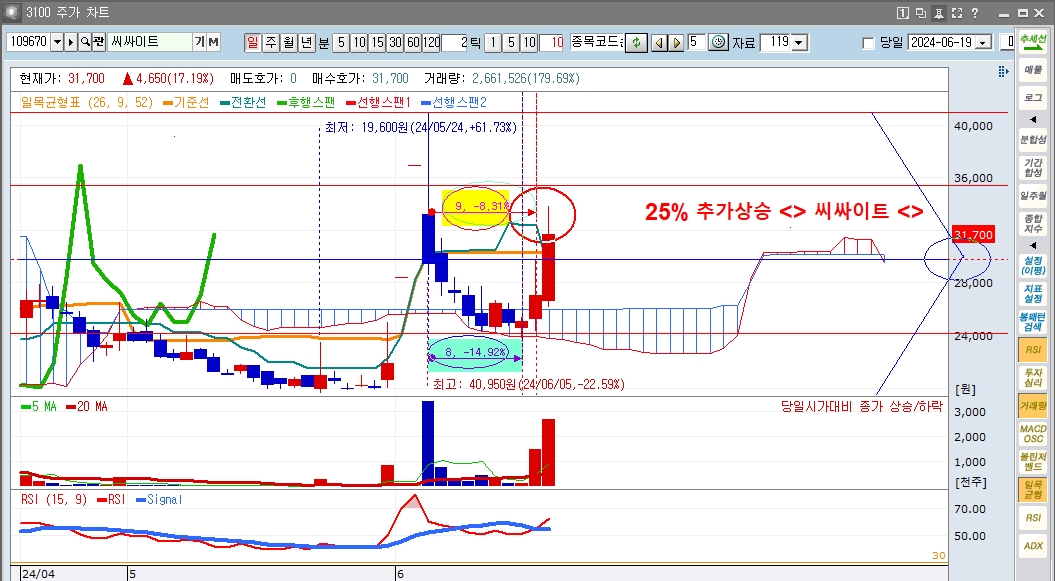
Task: Click the M icon next to stock name
Action: coord(213,42)
